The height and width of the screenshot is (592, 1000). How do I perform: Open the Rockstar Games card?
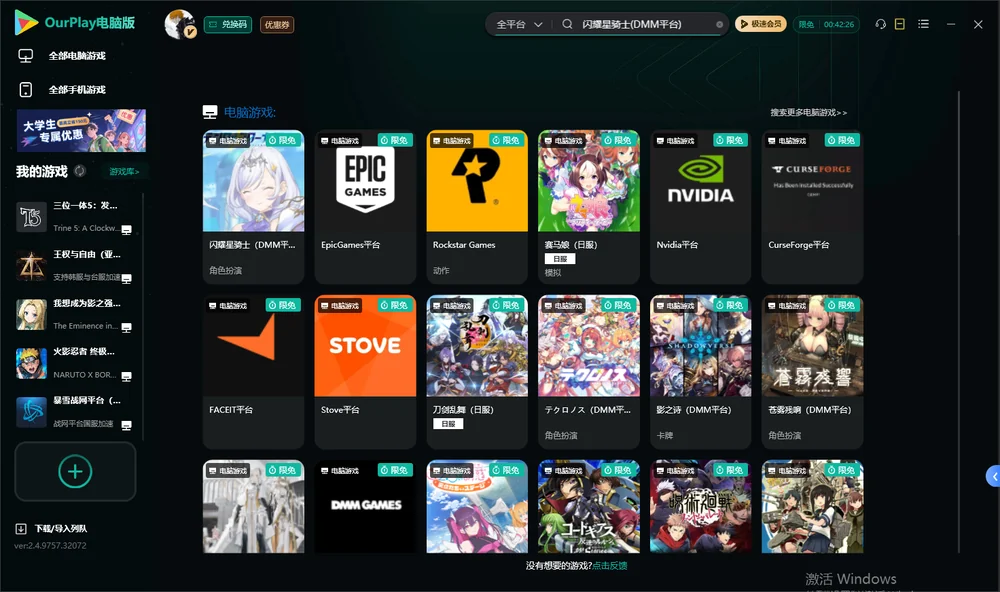pos(477,207)
